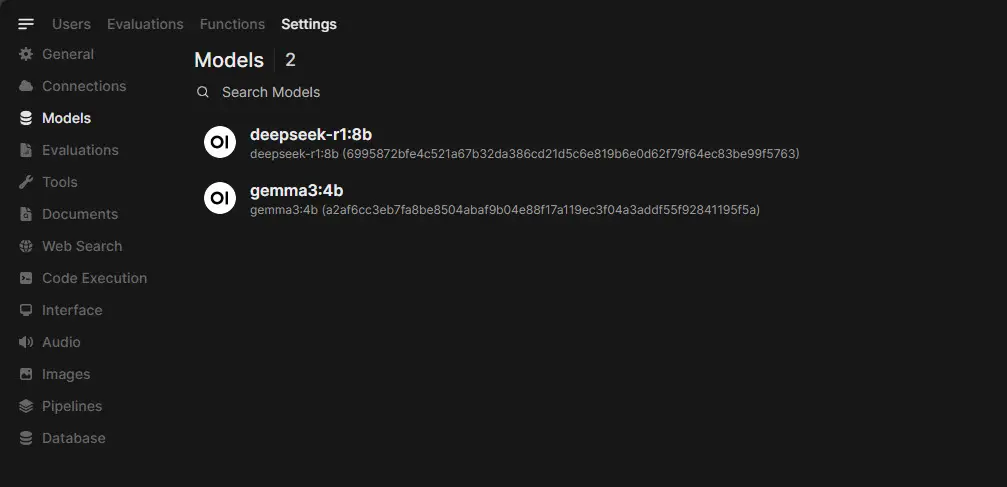The image size is (1007, 487).
Task: Click the Web Search globe icon
Action: 26,246
